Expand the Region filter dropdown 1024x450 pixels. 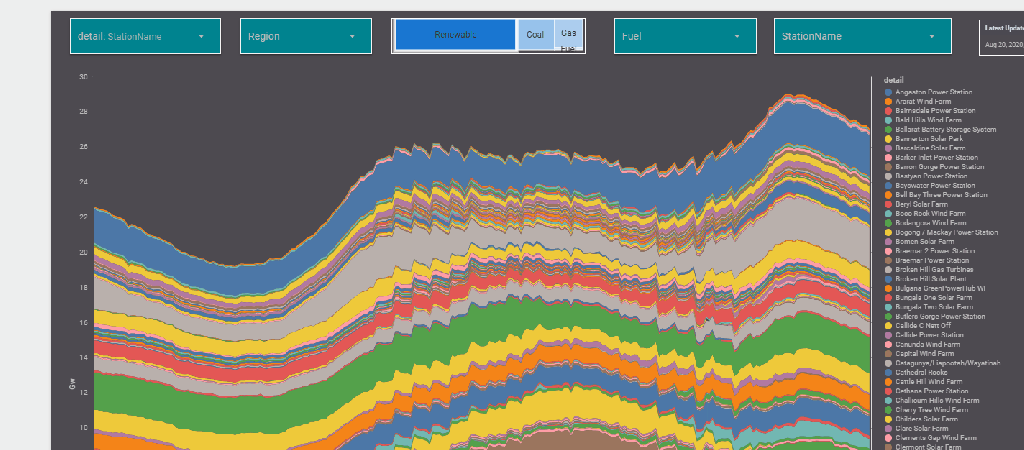(299, 37)
